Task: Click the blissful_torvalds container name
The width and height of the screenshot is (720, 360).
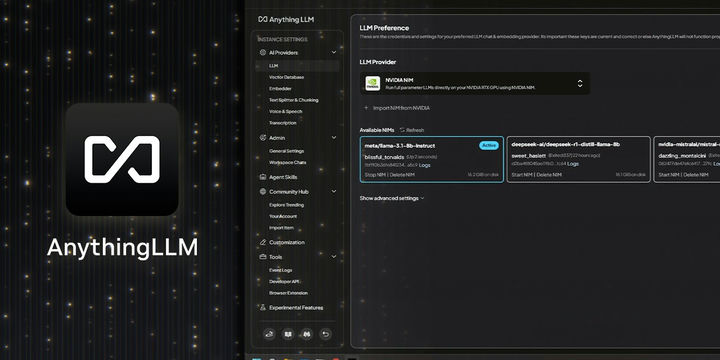Action: click(384, 157)
